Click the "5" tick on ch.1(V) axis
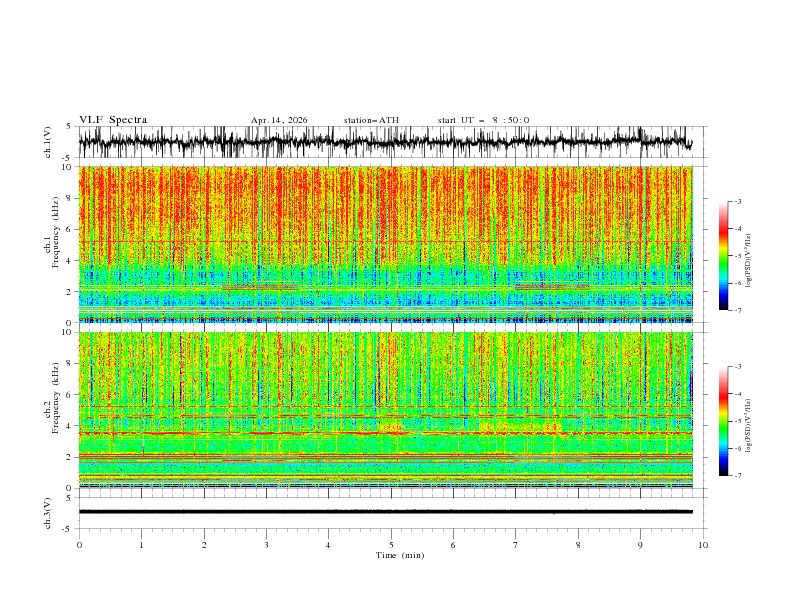 pos(69,126)
